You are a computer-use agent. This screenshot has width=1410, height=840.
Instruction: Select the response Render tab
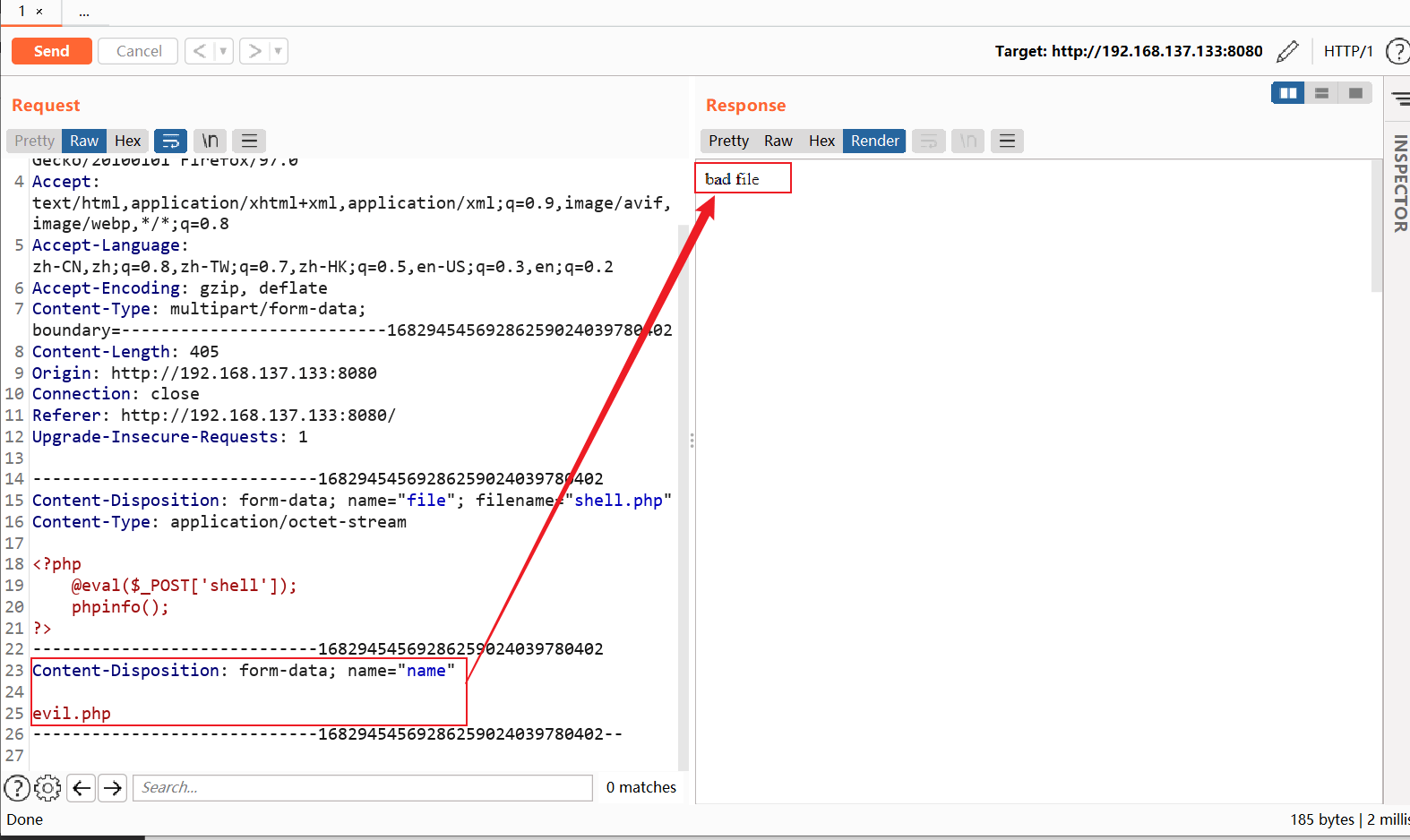point(874,141)
